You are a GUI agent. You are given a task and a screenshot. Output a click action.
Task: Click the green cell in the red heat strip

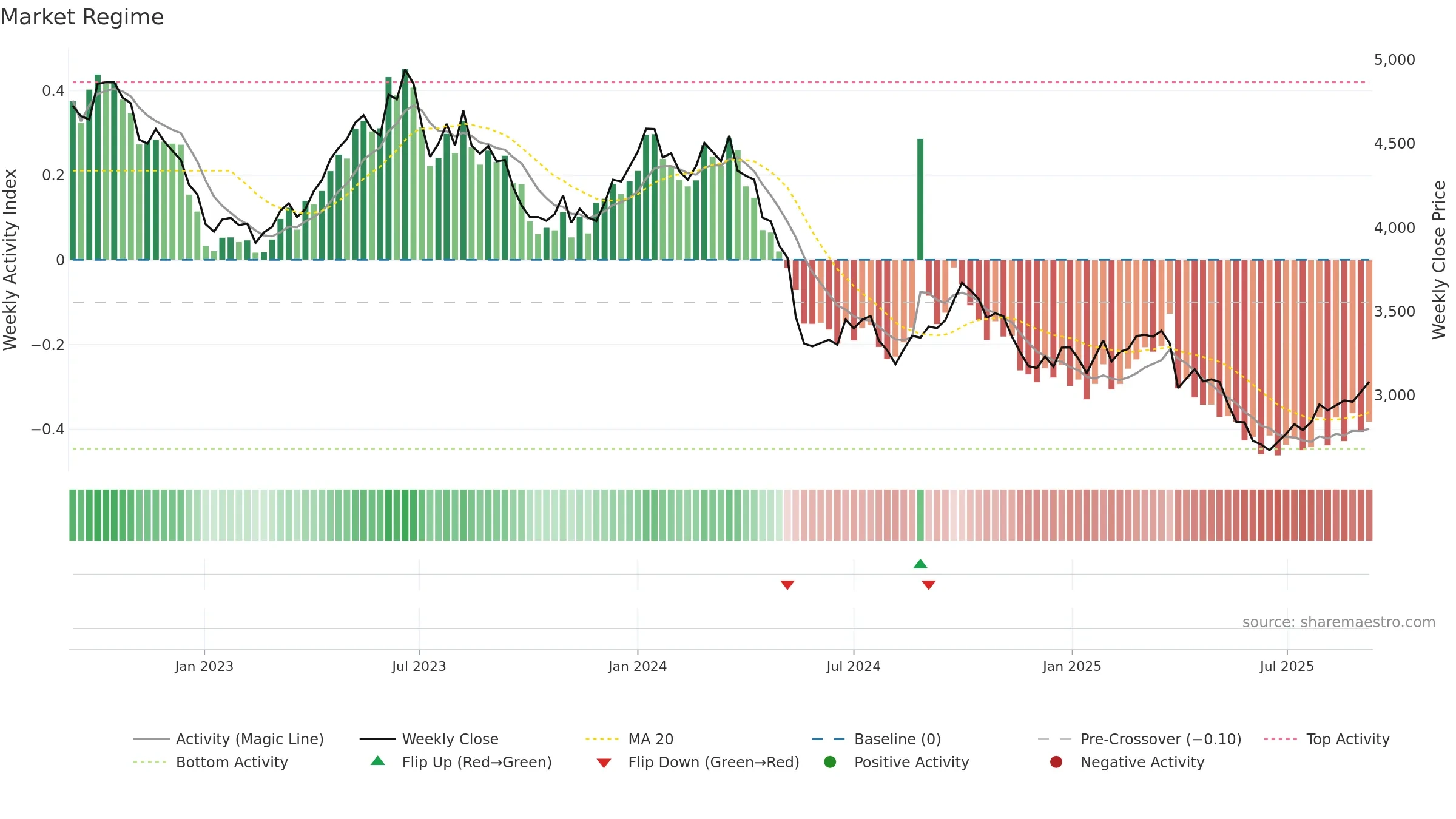[920, 515]
